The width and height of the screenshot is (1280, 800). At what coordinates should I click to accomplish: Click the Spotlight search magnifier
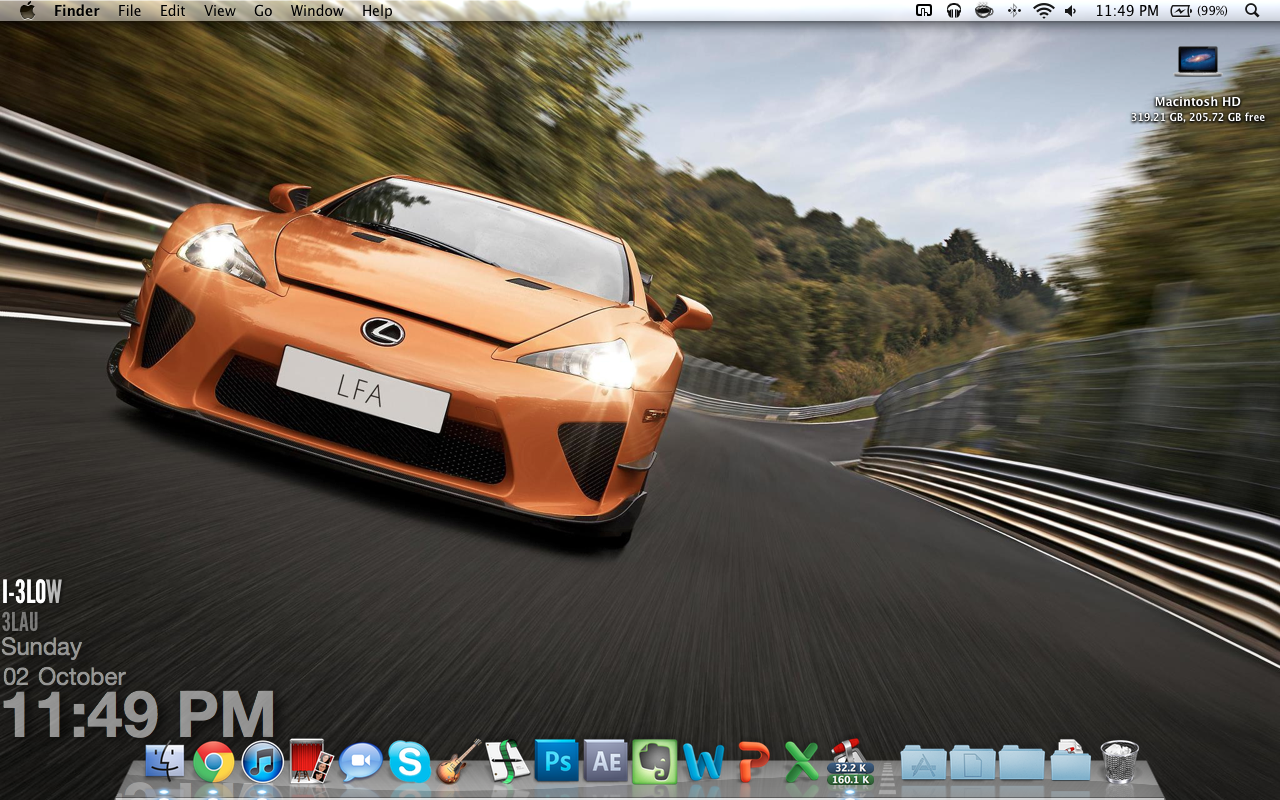[1252, 11]
